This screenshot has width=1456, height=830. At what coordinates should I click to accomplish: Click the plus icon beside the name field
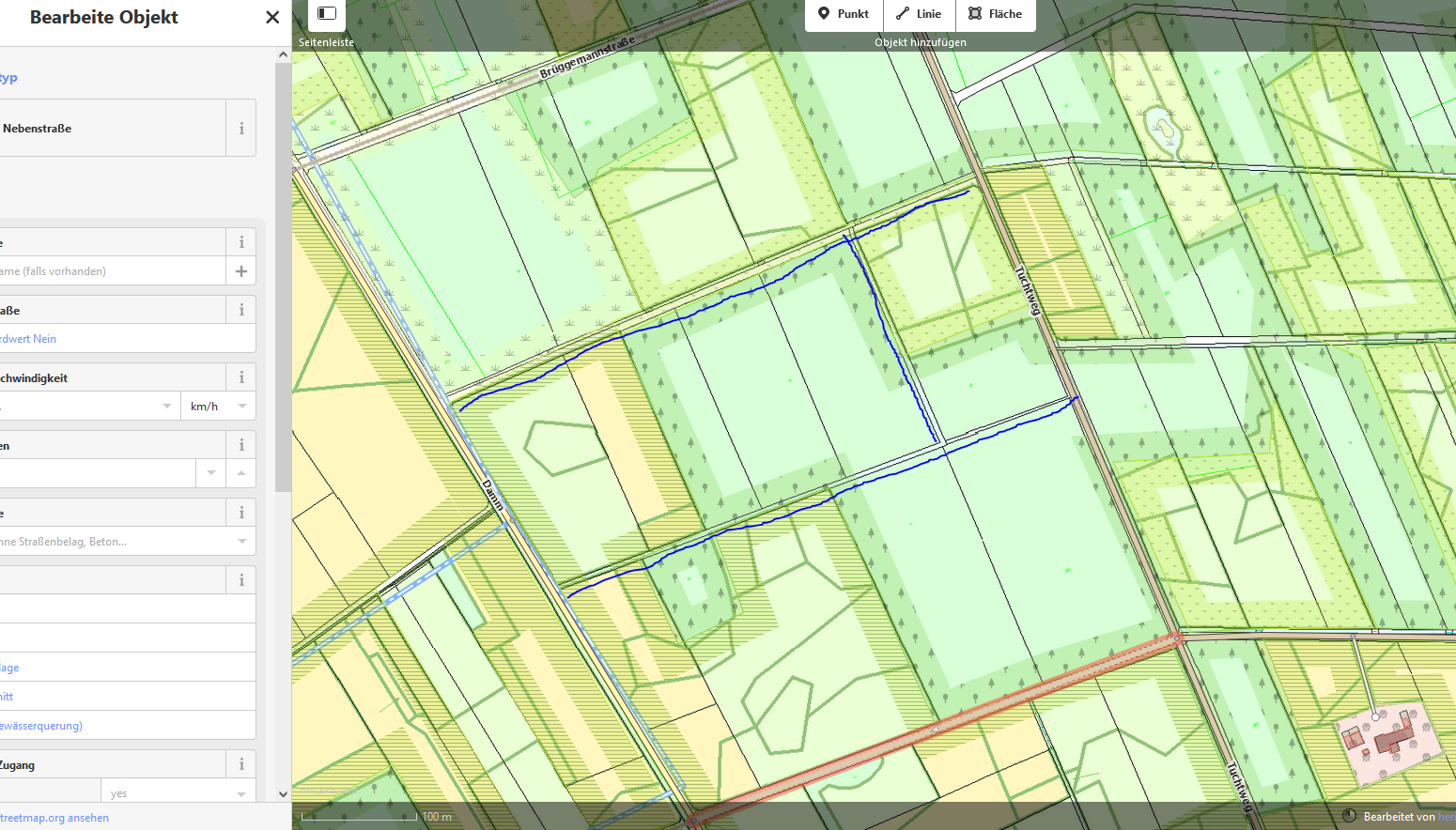pos(241,271)
